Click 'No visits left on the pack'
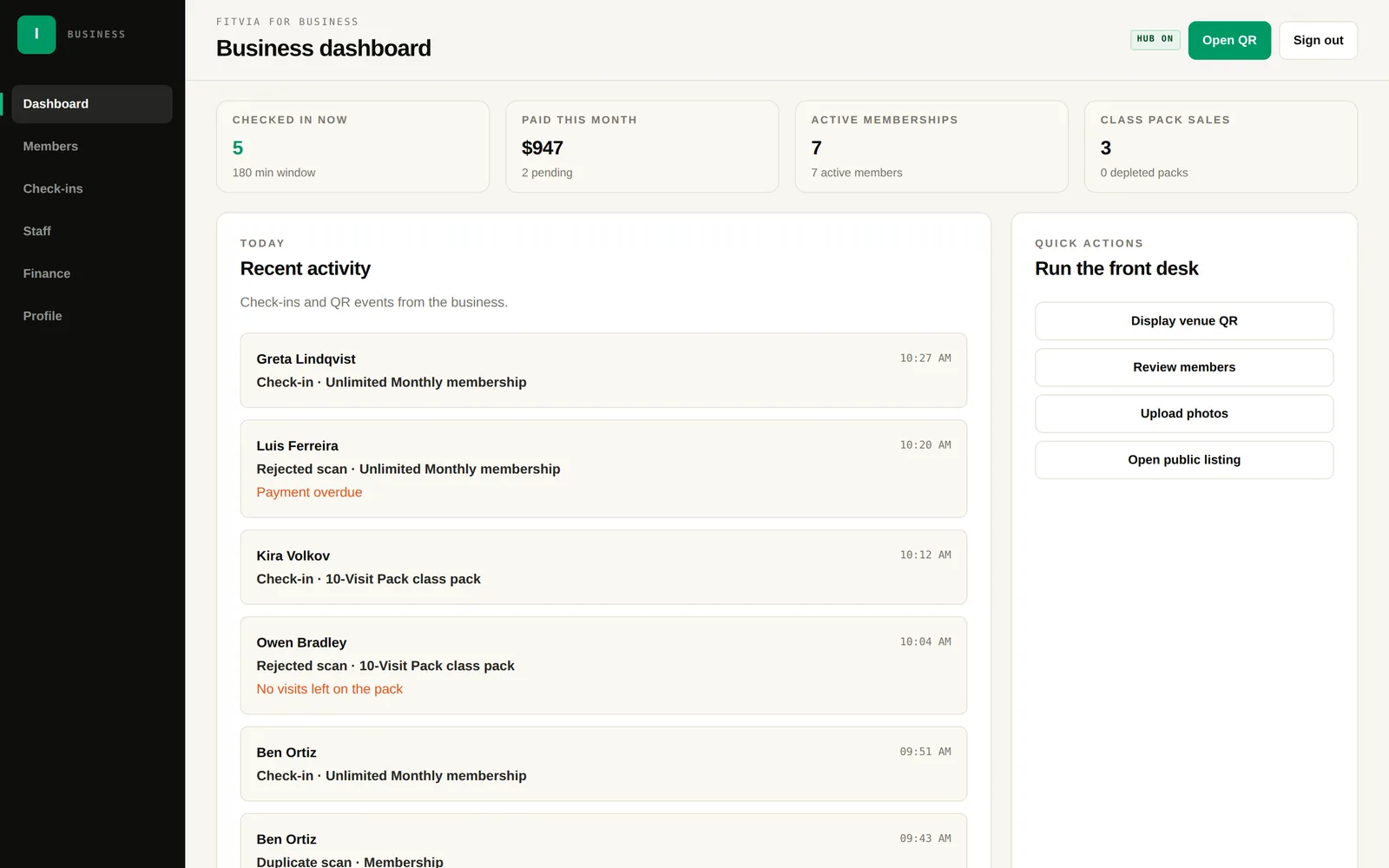 (x=330, y=690)
